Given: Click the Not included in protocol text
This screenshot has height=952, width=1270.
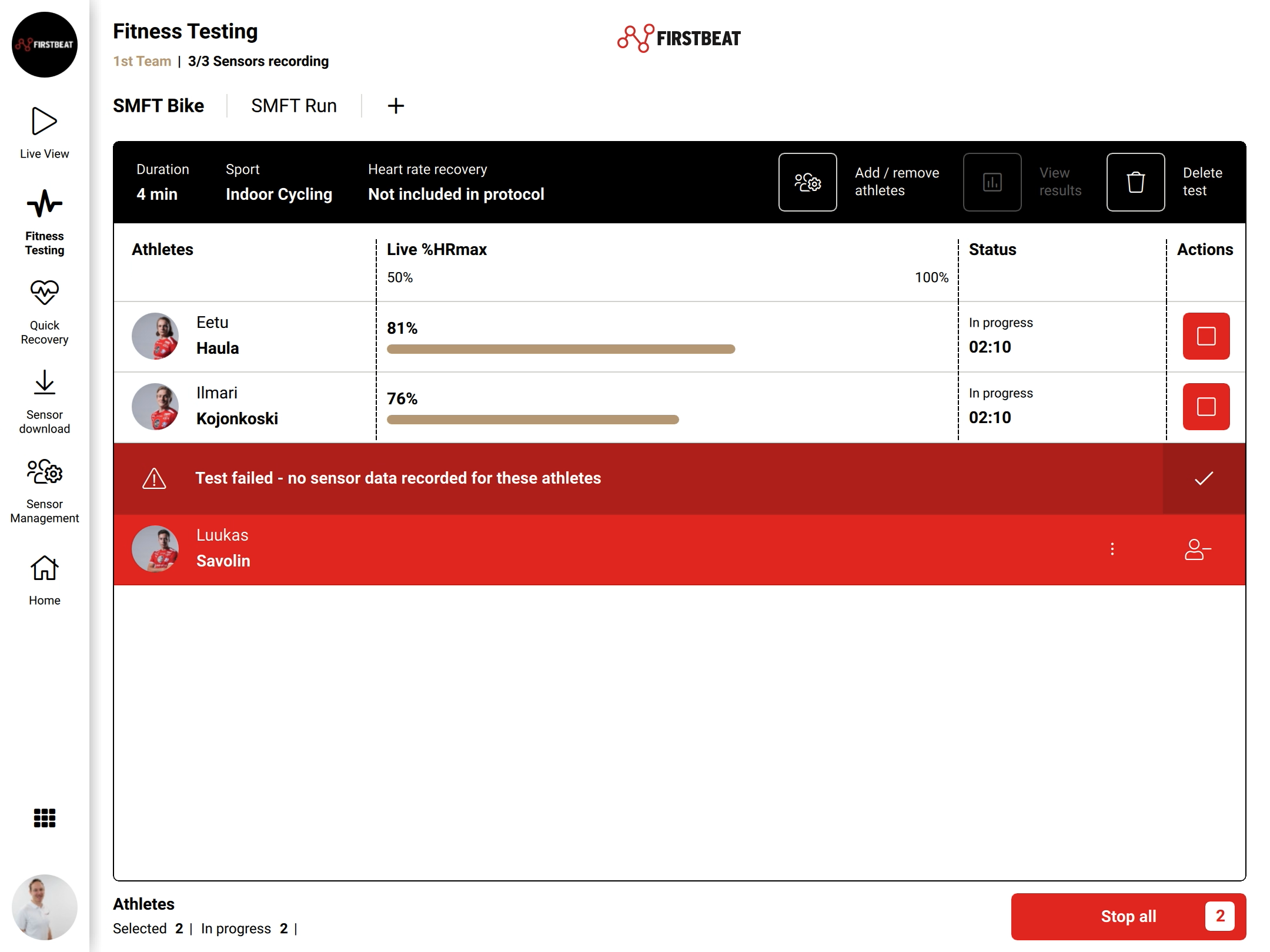Looking at the screenshot, I should pos(456,195).
